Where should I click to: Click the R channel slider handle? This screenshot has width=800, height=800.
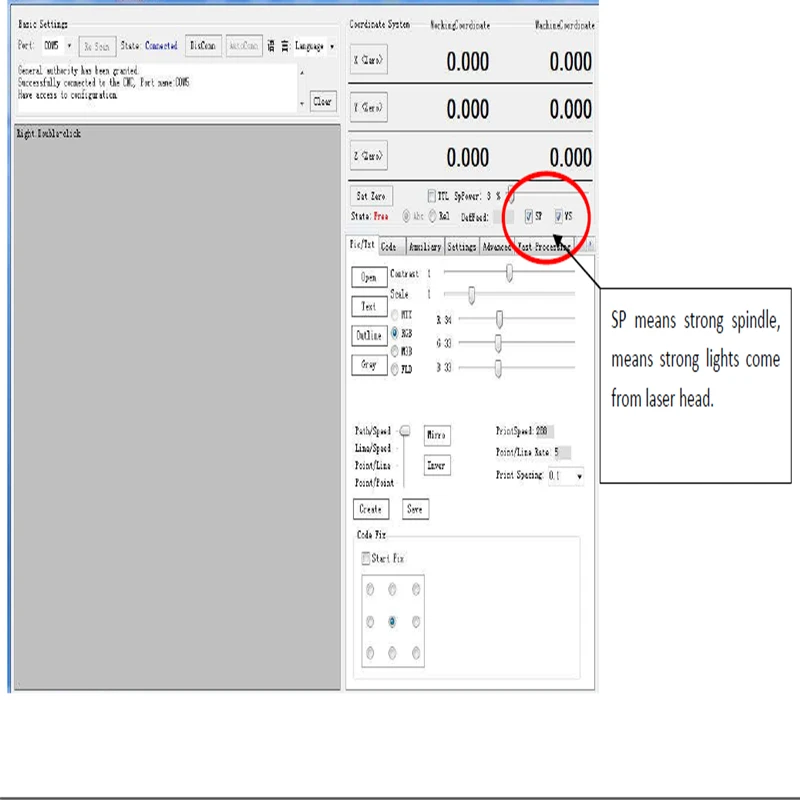pos(499,319)
